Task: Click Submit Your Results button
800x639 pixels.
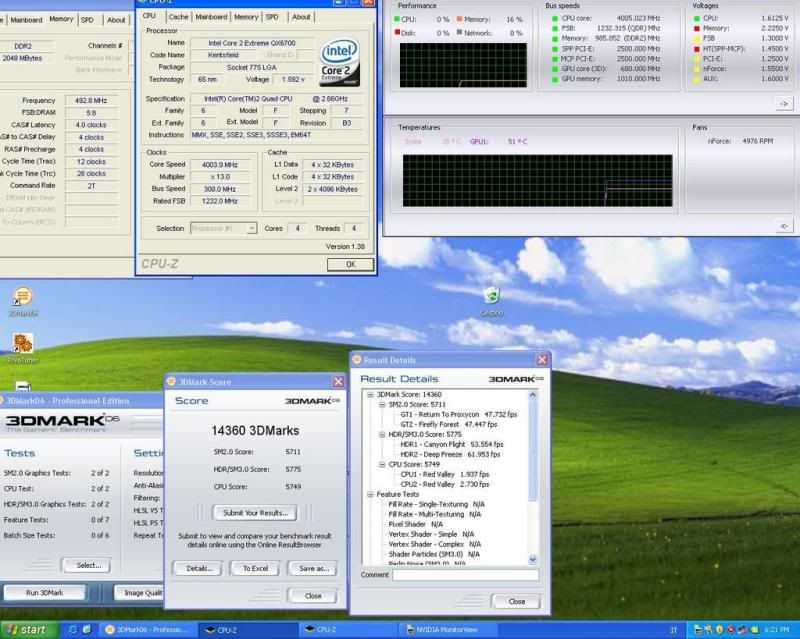Action: pyautogui.click(x=255, y=513)
